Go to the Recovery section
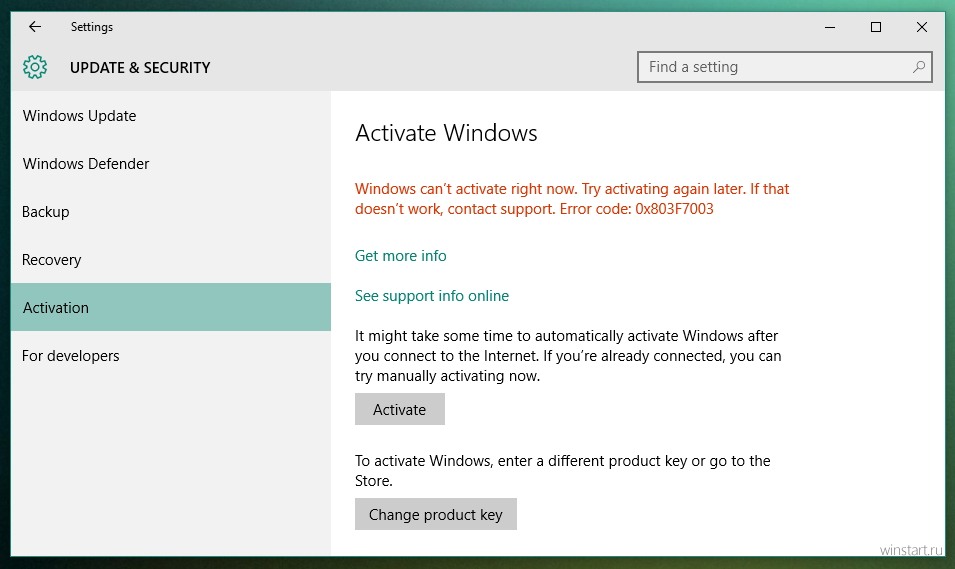 point(171,260)
